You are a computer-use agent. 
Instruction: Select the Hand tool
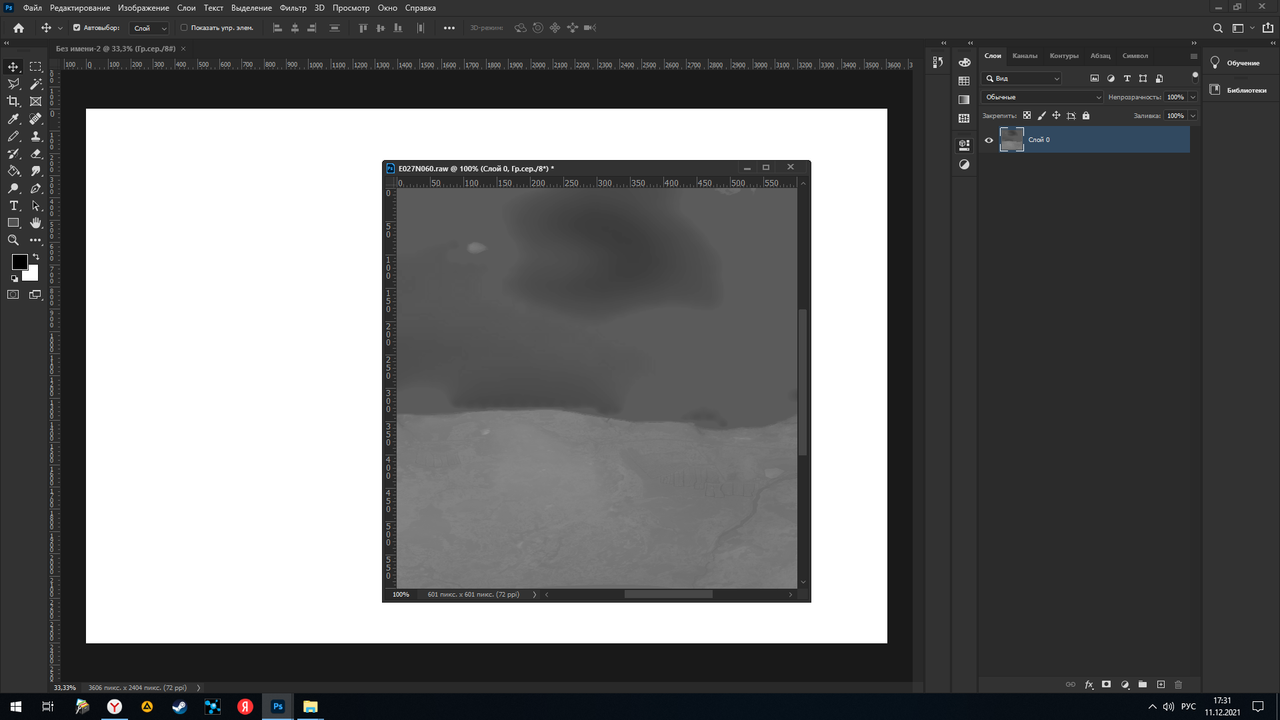coord(36,223)
